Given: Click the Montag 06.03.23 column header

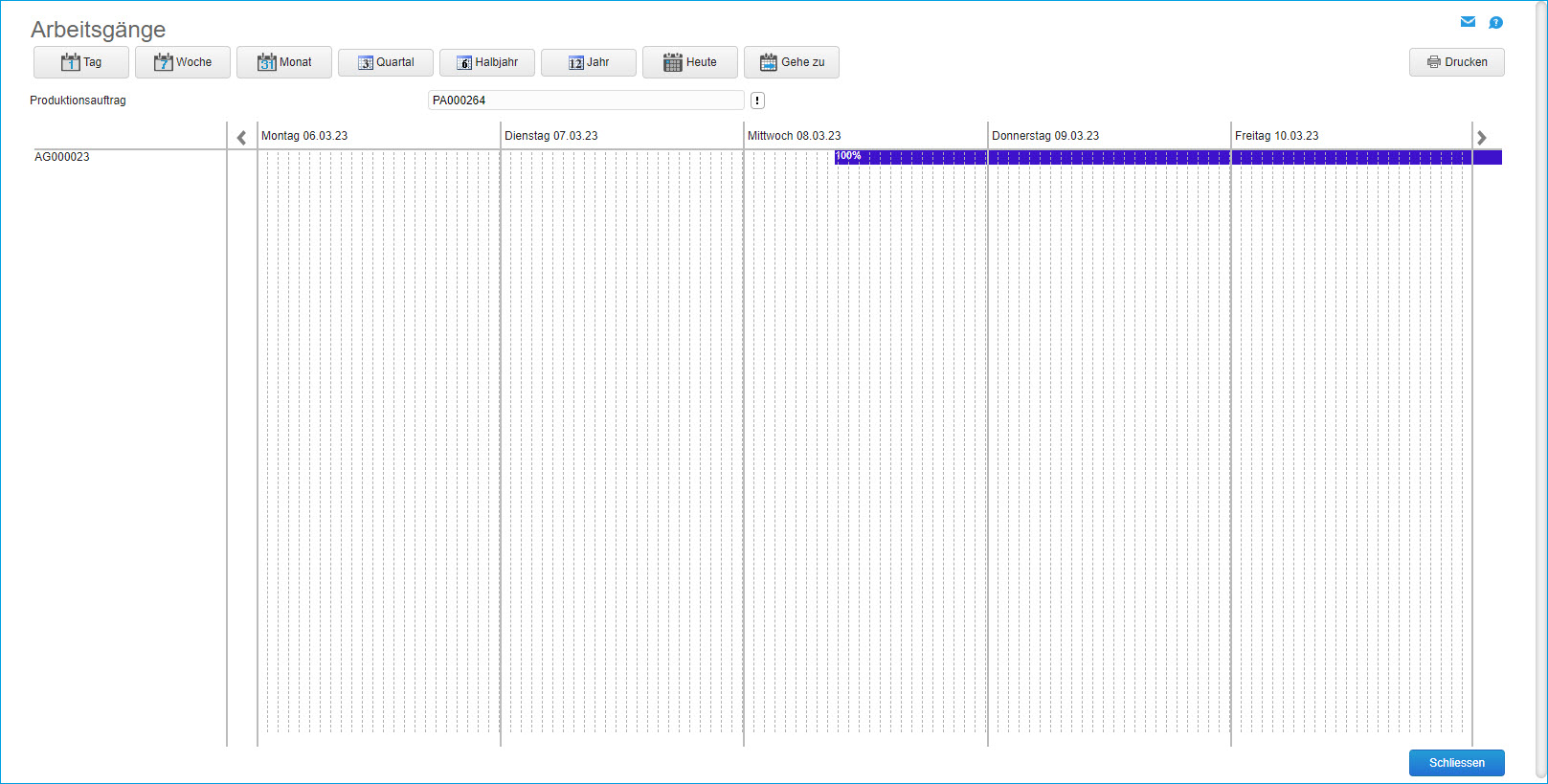Looking at the screenshot, I should 304,136.
